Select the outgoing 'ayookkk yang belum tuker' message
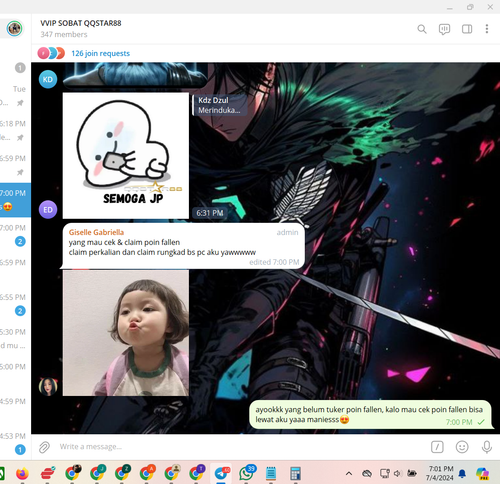The height and width of the screenshot is (484, 500). pyautogui.click(x=372, y=415)
